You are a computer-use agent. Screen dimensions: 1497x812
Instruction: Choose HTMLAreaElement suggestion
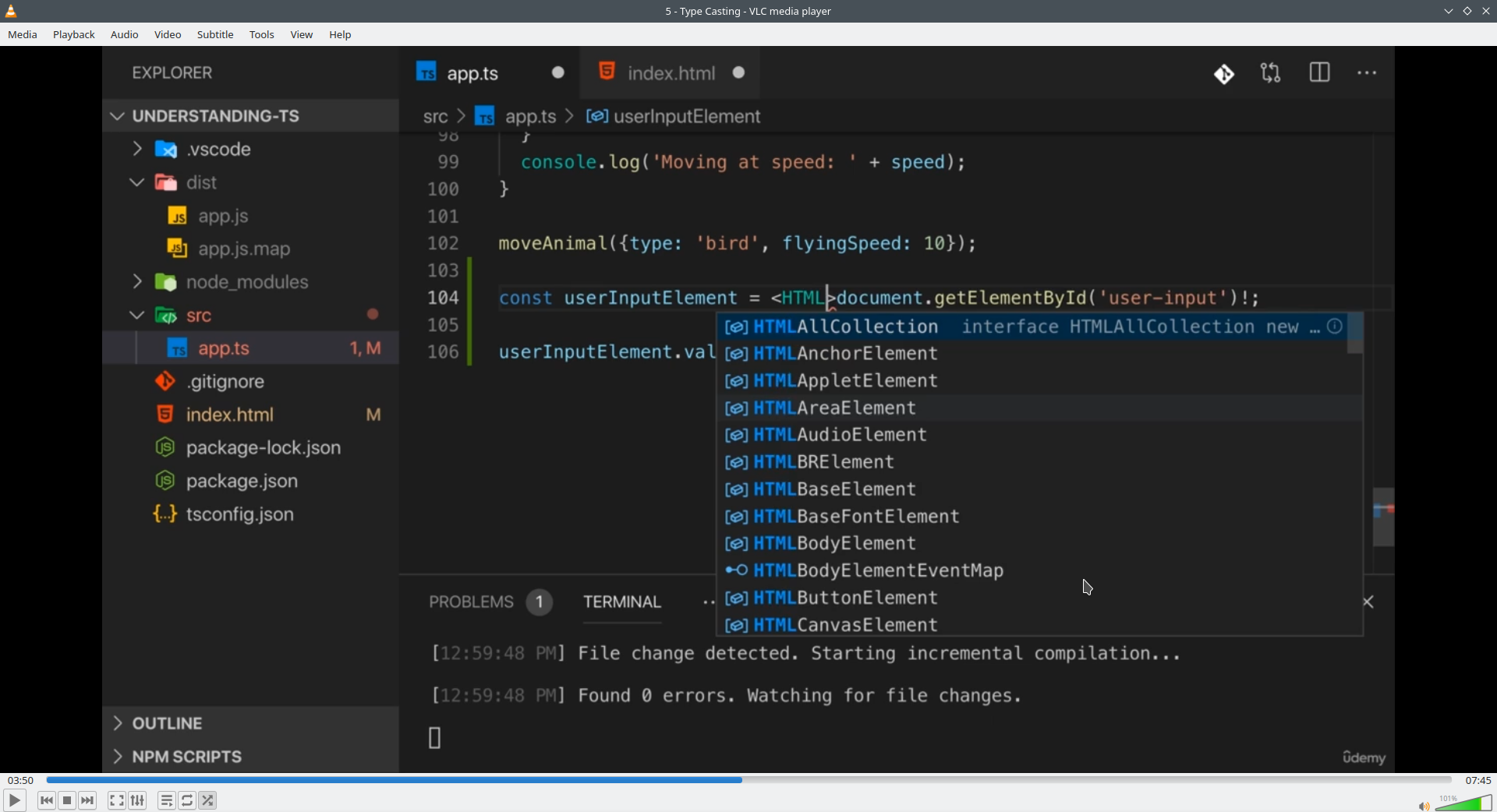pos(1032,408)
